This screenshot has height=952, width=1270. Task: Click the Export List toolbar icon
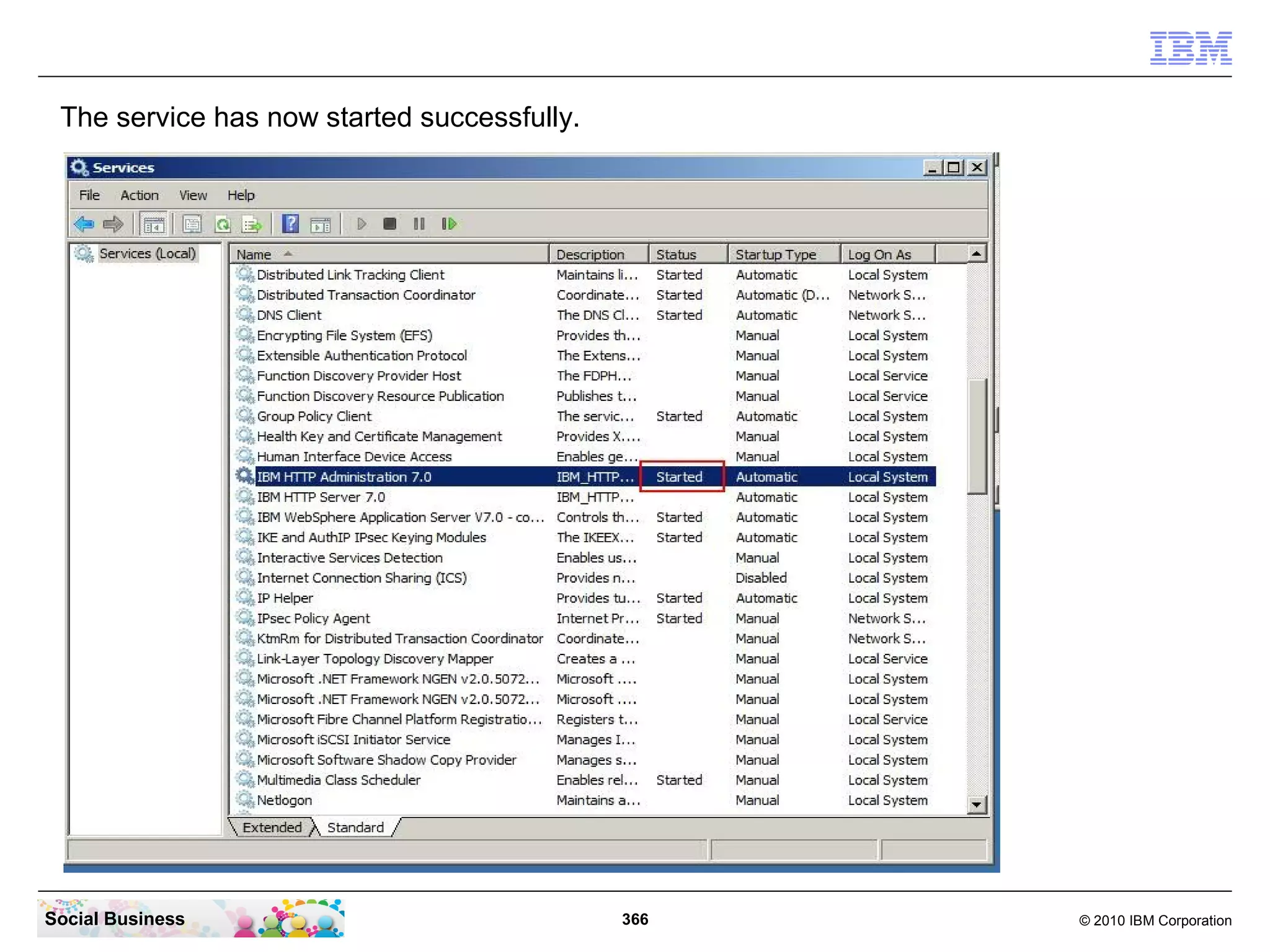coord(252,224)
